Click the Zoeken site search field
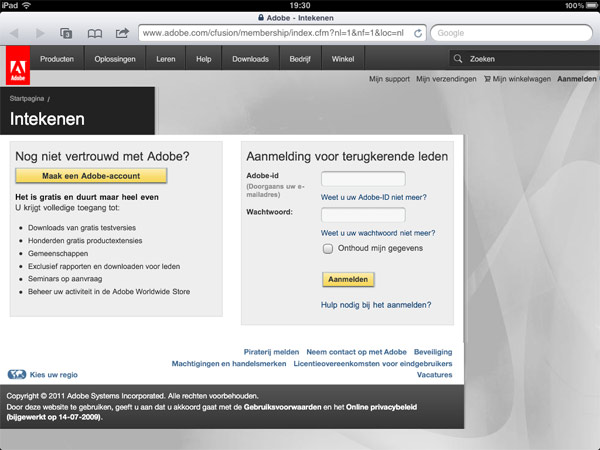The height and width of the screenshot is (450, 600). point(524,59)
